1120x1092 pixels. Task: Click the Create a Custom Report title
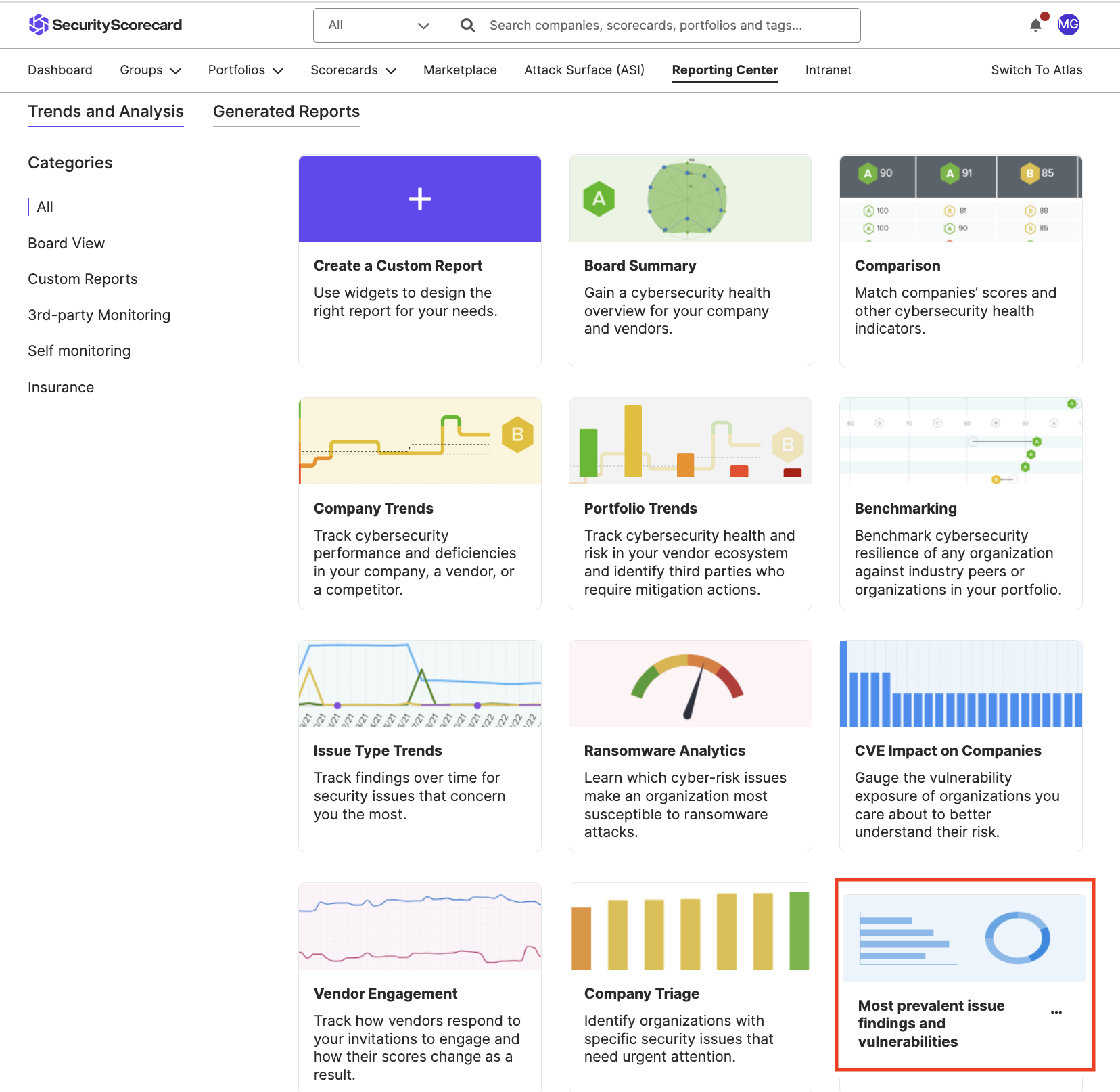tap(398, 266)
